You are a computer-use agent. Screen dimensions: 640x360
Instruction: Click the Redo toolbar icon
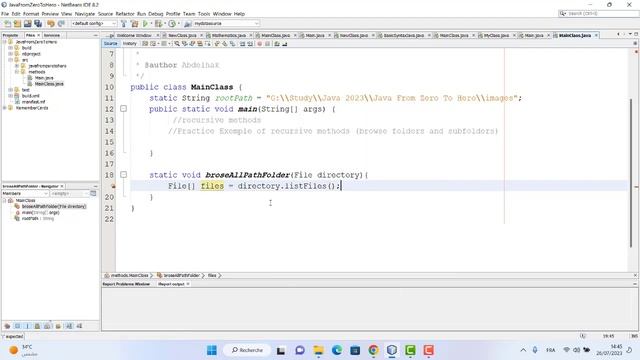61,24
